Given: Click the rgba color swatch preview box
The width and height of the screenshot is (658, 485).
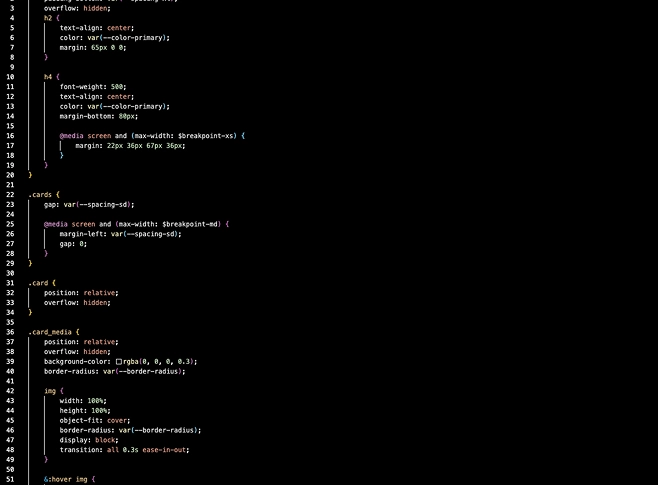Looking at the screenshot, I should click(x=119, y=361).
